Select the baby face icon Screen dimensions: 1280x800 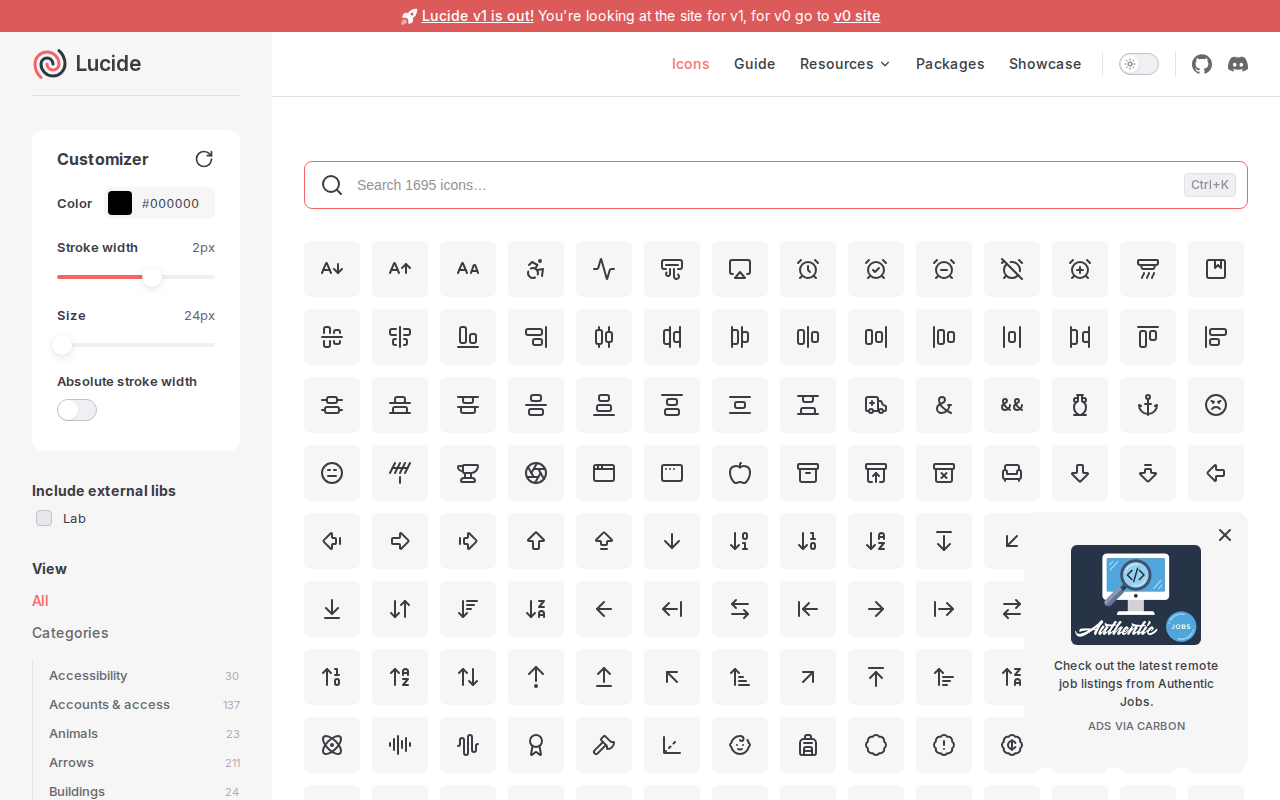click(740, 745)
